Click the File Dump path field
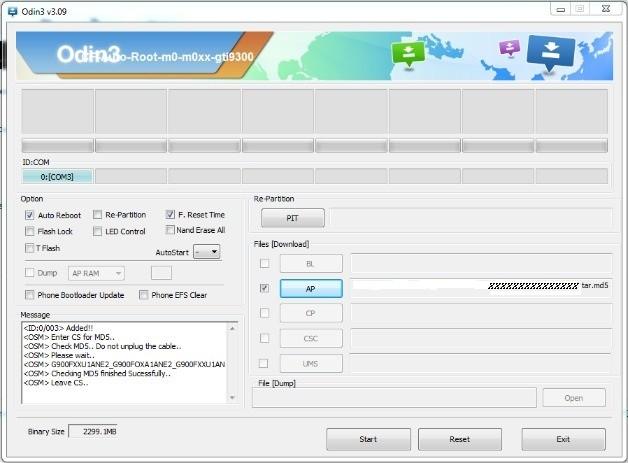628x463 pixels. tap(394, 398)
